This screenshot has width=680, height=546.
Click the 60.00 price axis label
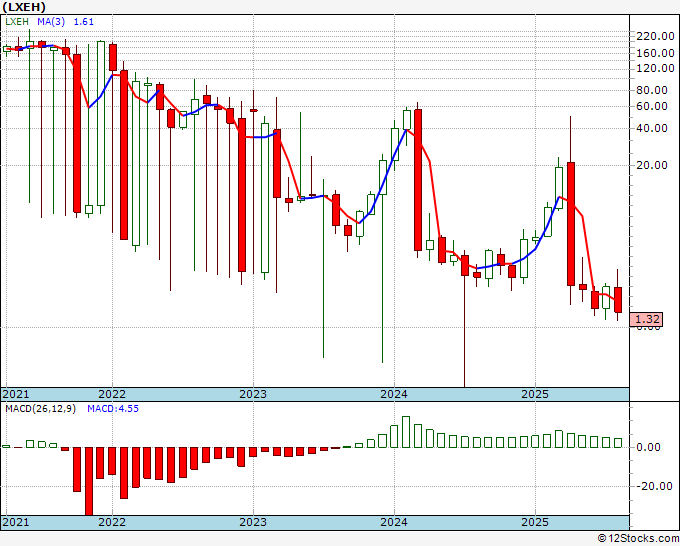coord(651,106)
